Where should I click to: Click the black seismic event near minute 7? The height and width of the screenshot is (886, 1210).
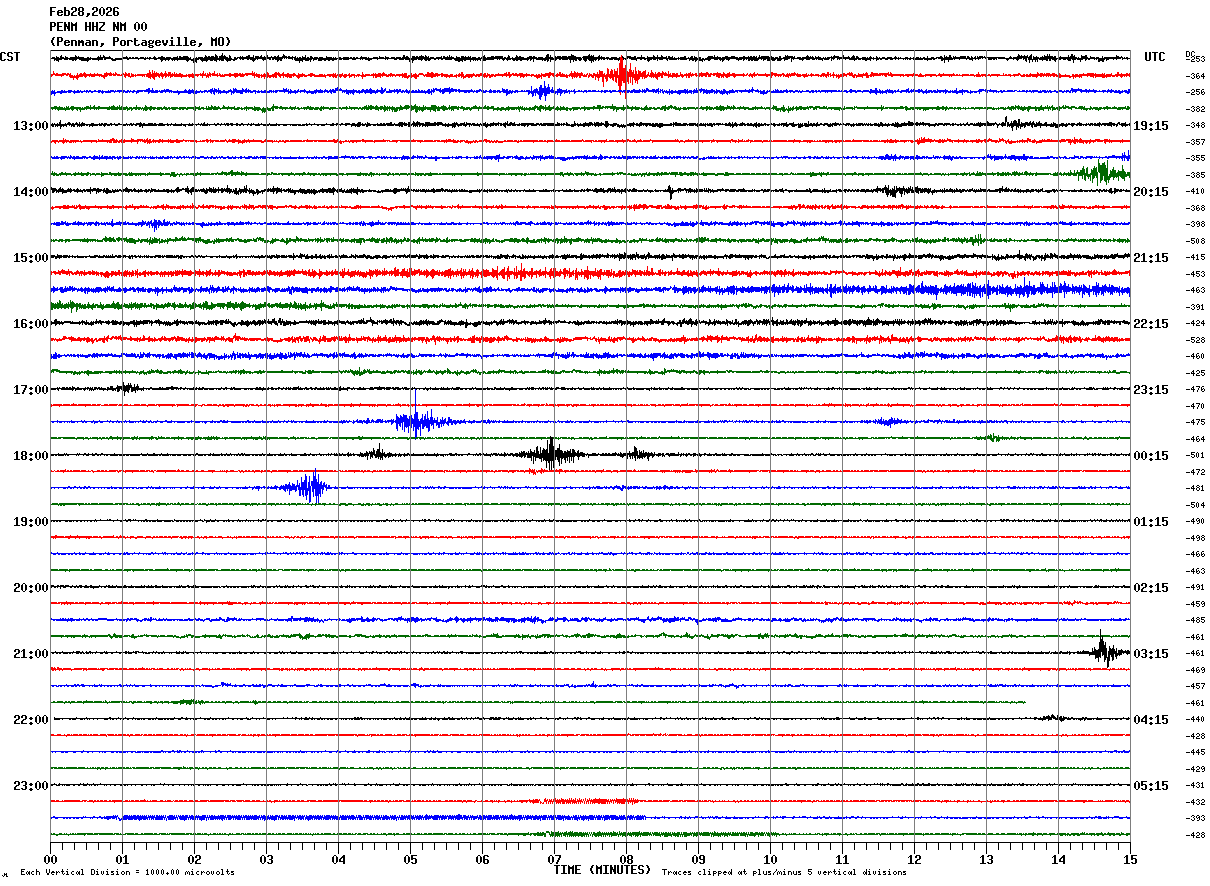coord(550,454)
